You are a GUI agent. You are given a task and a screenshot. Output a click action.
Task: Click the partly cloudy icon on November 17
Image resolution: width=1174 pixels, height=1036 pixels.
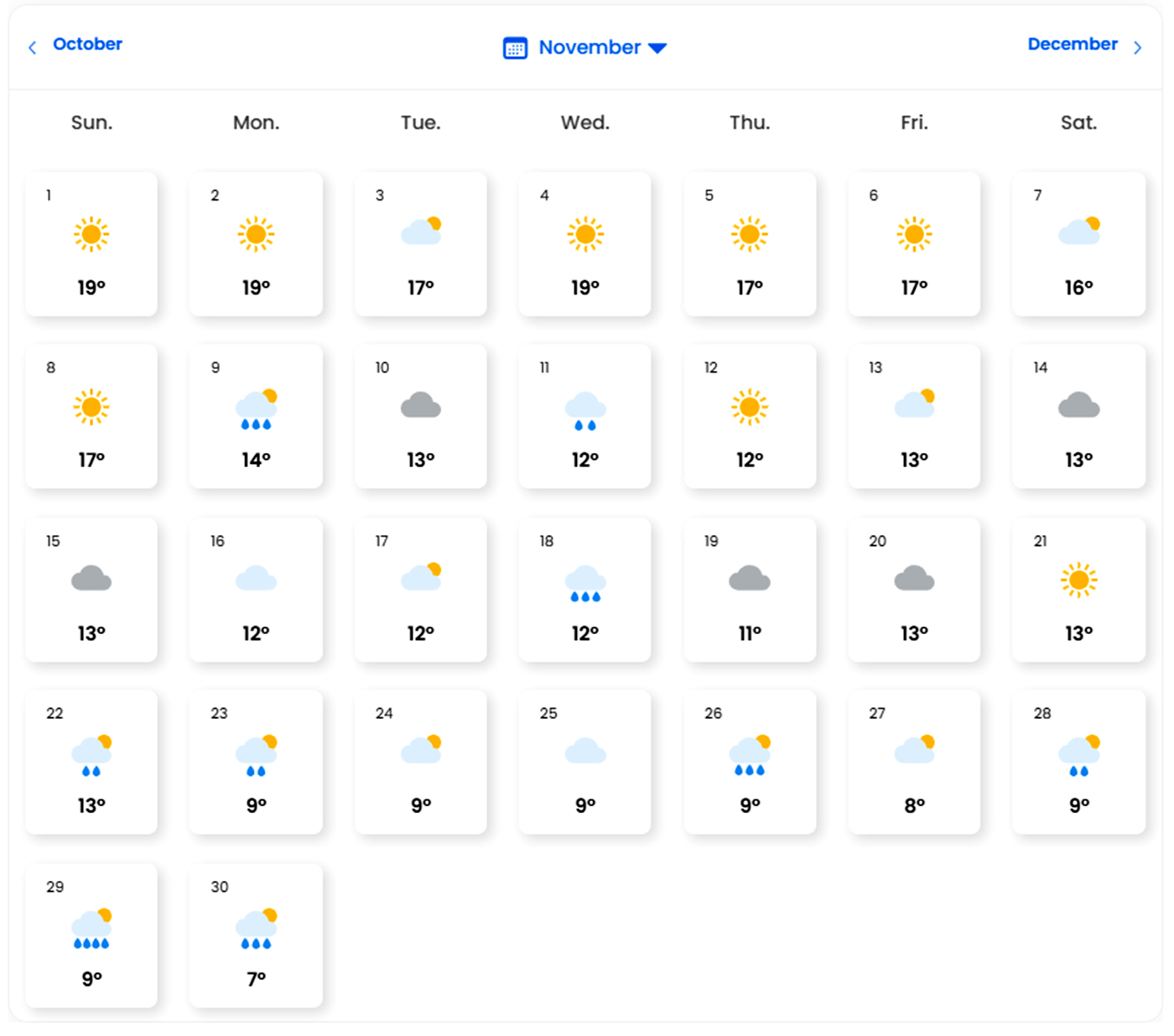421,576
